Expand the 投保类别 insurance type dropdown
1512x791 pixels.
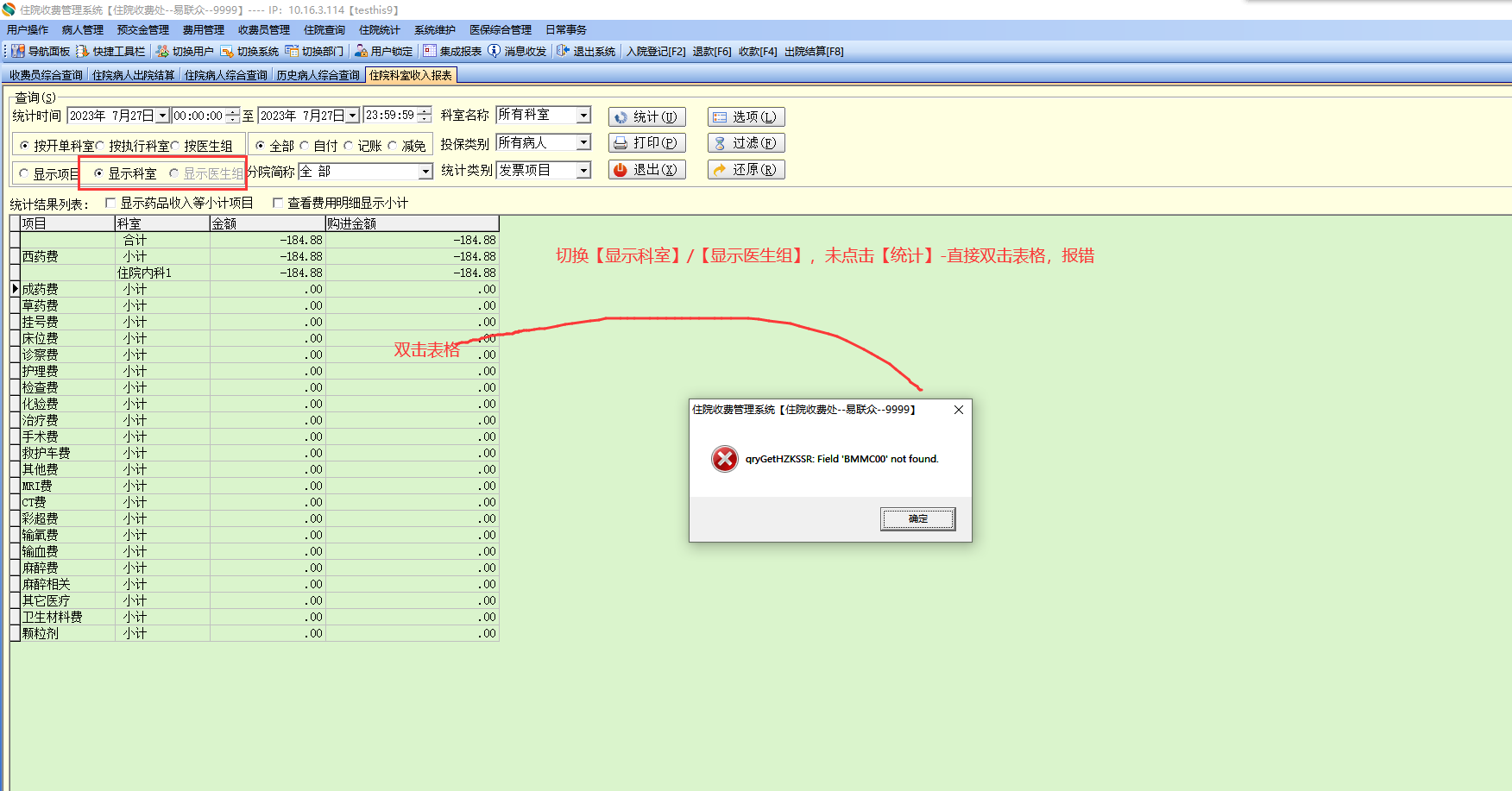pyautogui.click(x=584, y=142)
